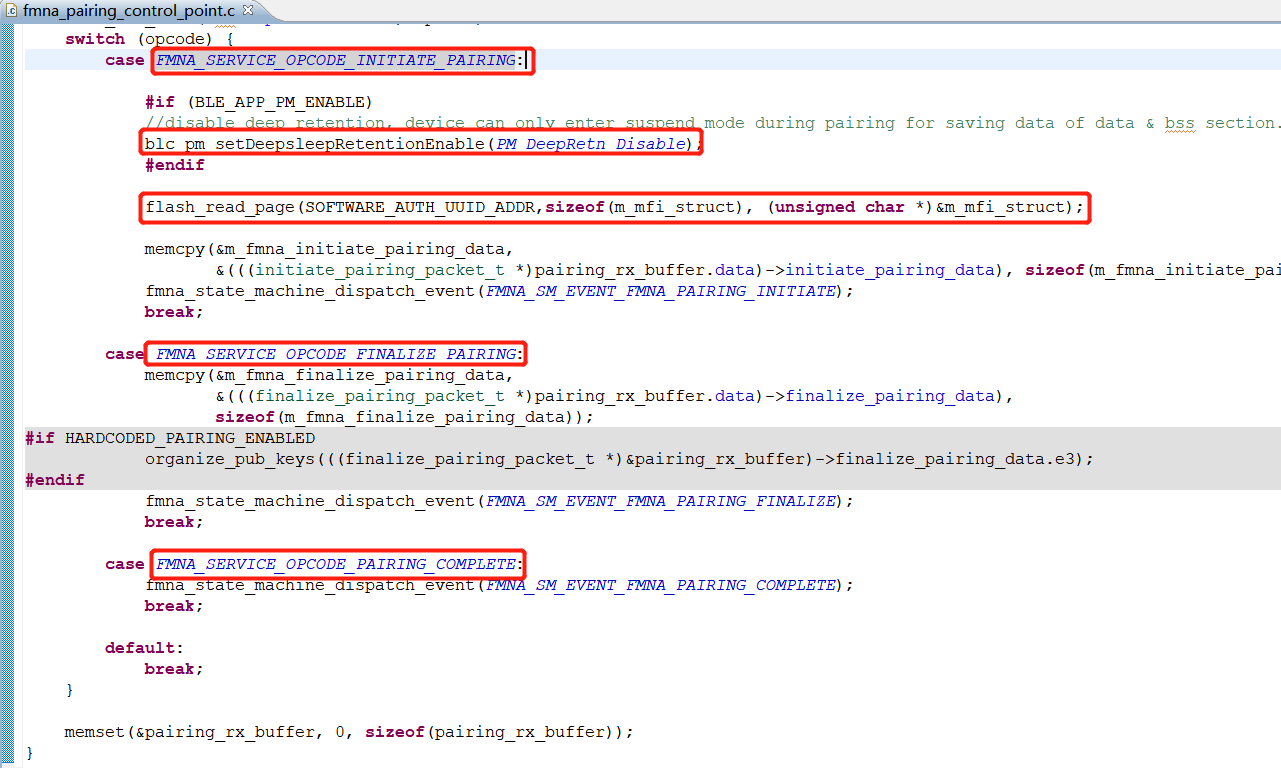Click the C file icon on the editor tab
Screen dimensions: 1281x768
[x=12, y=11]
